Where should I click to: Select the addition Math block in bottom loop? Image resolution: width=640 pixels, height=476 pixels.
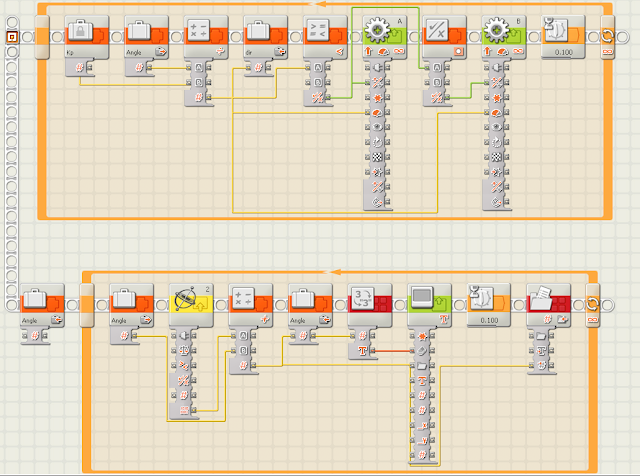pos(251,306)
